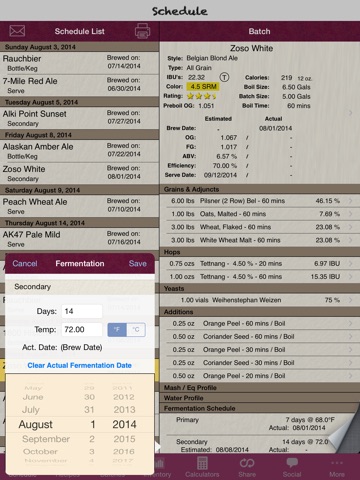The image size is (360, 480).
Task: Open the Social chat bubble icon
Action: pos(292,463)
